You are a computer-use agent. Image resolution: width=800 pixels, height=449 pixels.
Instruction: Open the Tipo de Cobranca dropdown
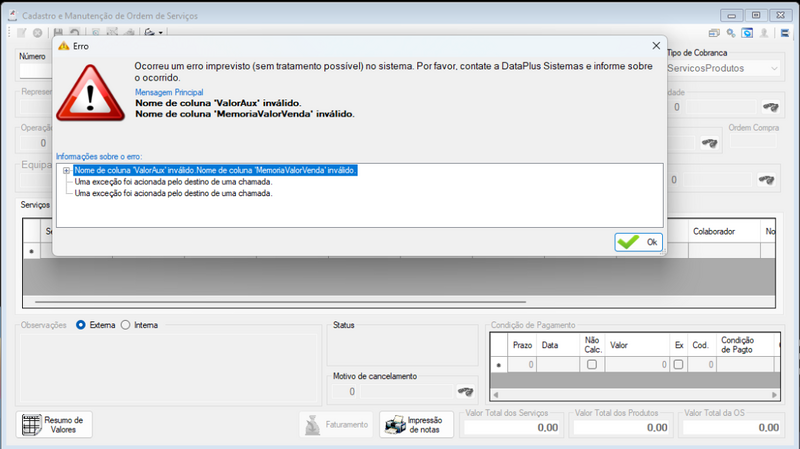click(x=774, y=68)
